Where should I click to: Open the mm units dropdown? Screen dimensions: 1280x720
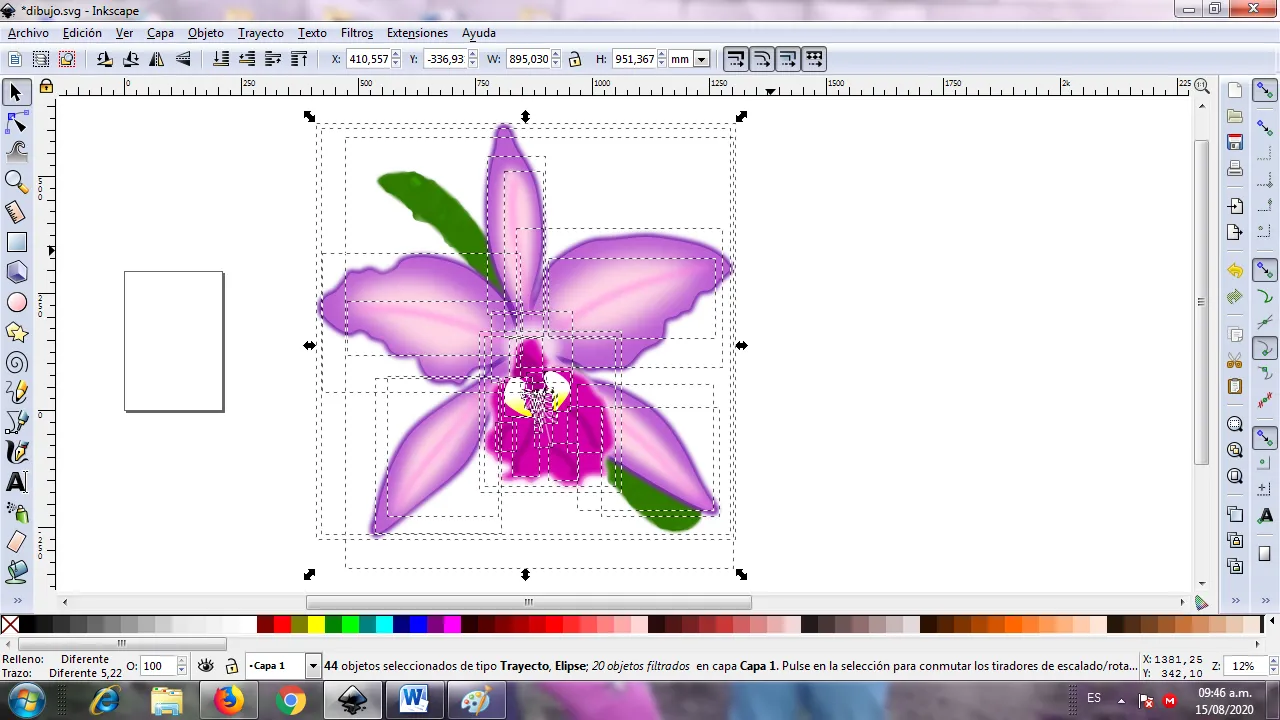pyautogui.click(x=701, y=60)
